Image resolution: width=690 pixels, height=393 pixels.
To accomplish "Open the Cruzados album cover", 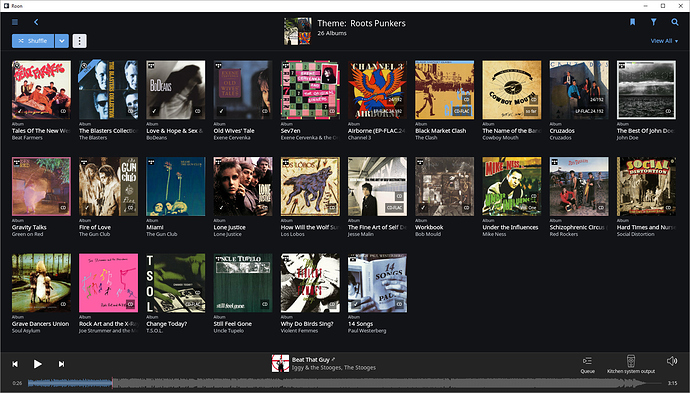I will (x=579, y=90).
